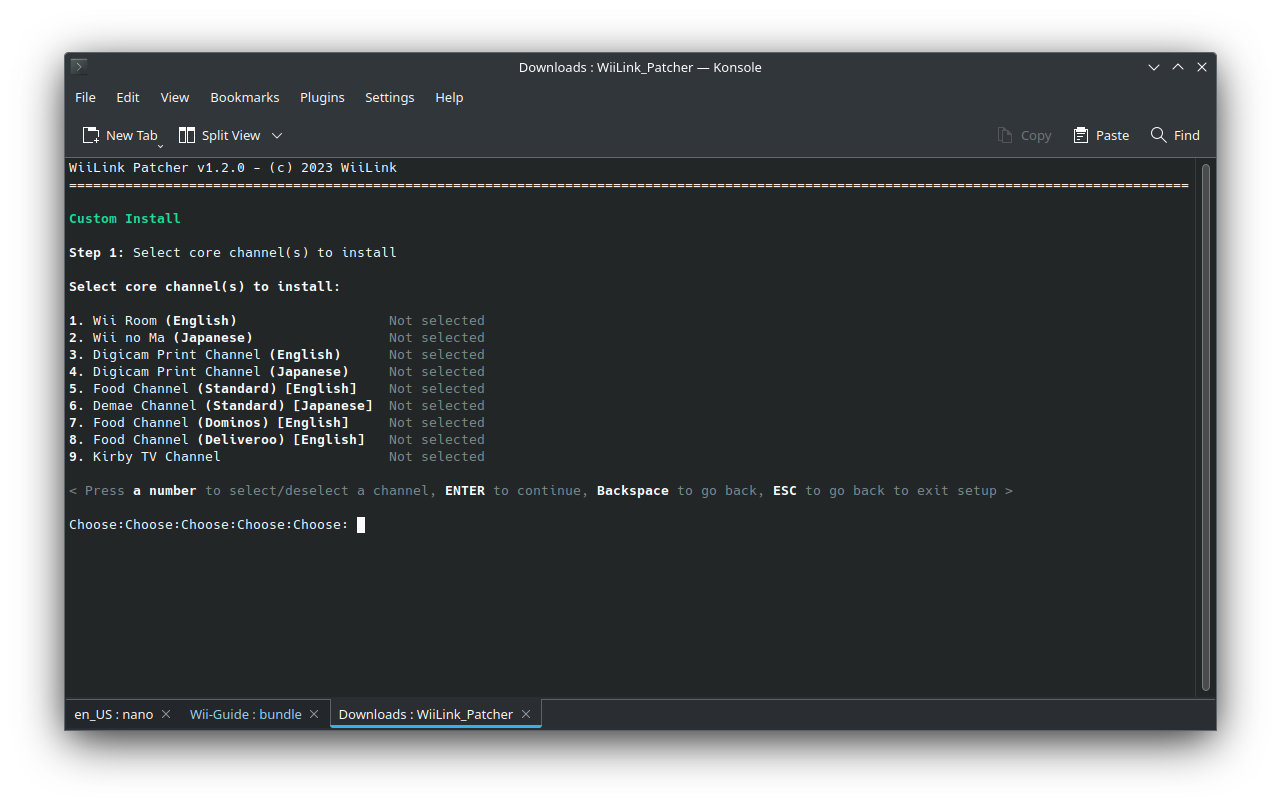This screenshot has height=807, width=1281.
Task: Open the Plugins menu
Action: click(x=321, y=97)
